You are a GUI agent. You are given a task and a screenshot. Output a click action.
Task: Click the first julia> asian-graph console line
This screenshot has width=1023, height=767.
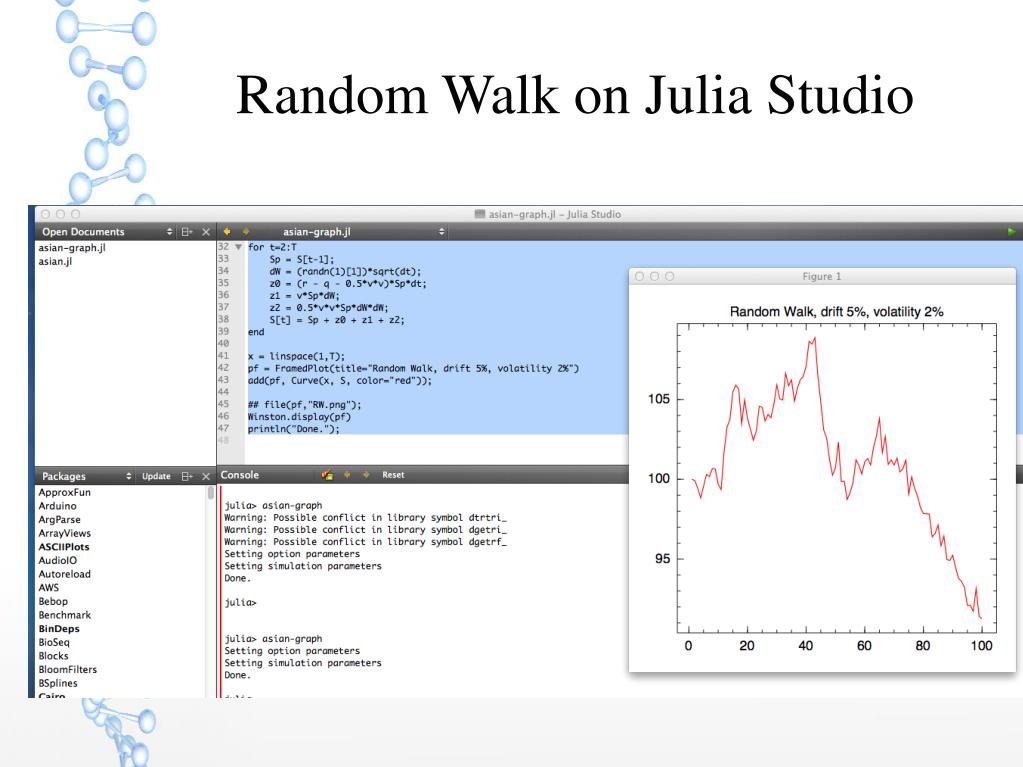coord(273,505)
